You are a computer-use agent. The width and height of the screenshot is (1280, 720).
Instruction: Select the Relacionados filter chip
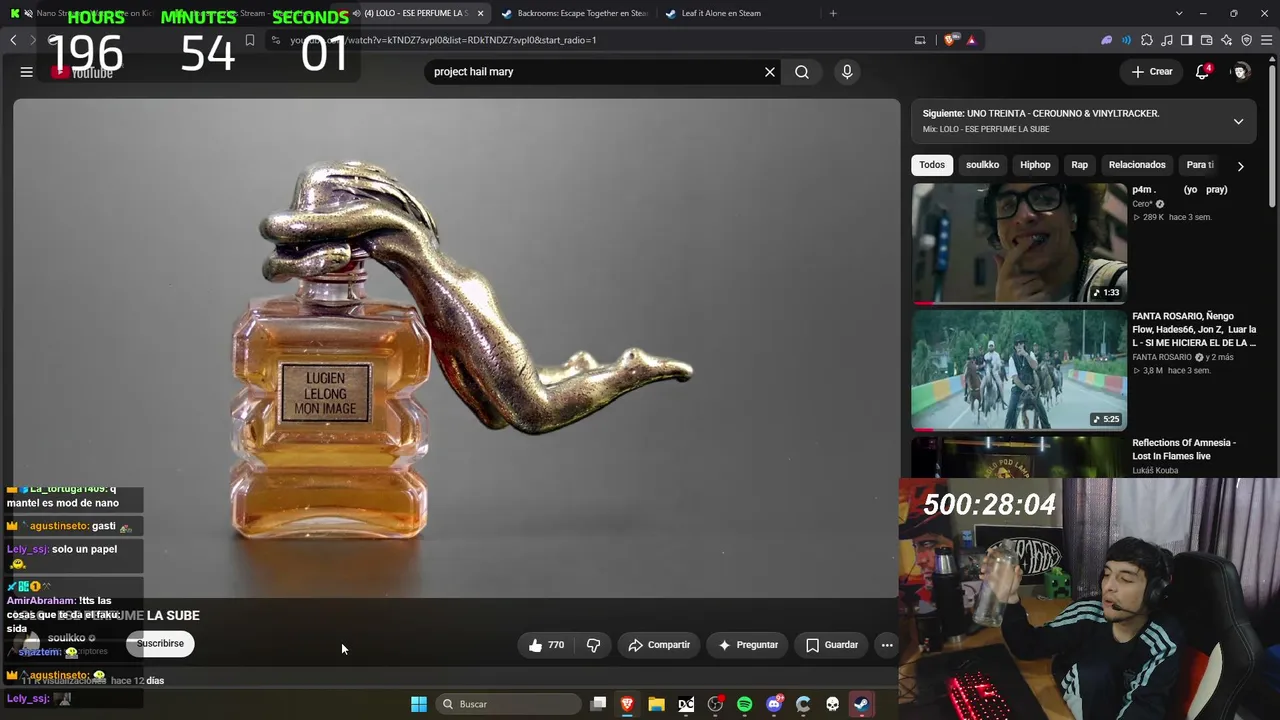click(x=1137, y=165)
